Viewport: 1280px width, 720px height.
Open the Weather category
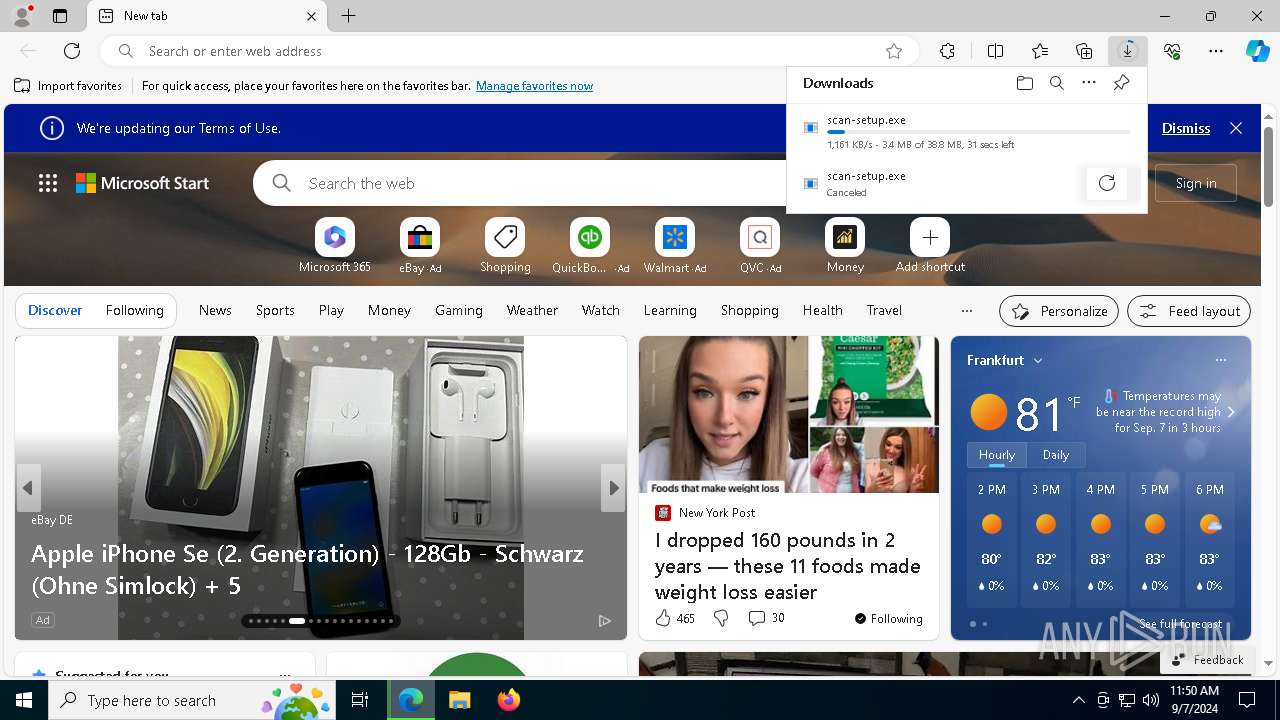tap(532, 311)
